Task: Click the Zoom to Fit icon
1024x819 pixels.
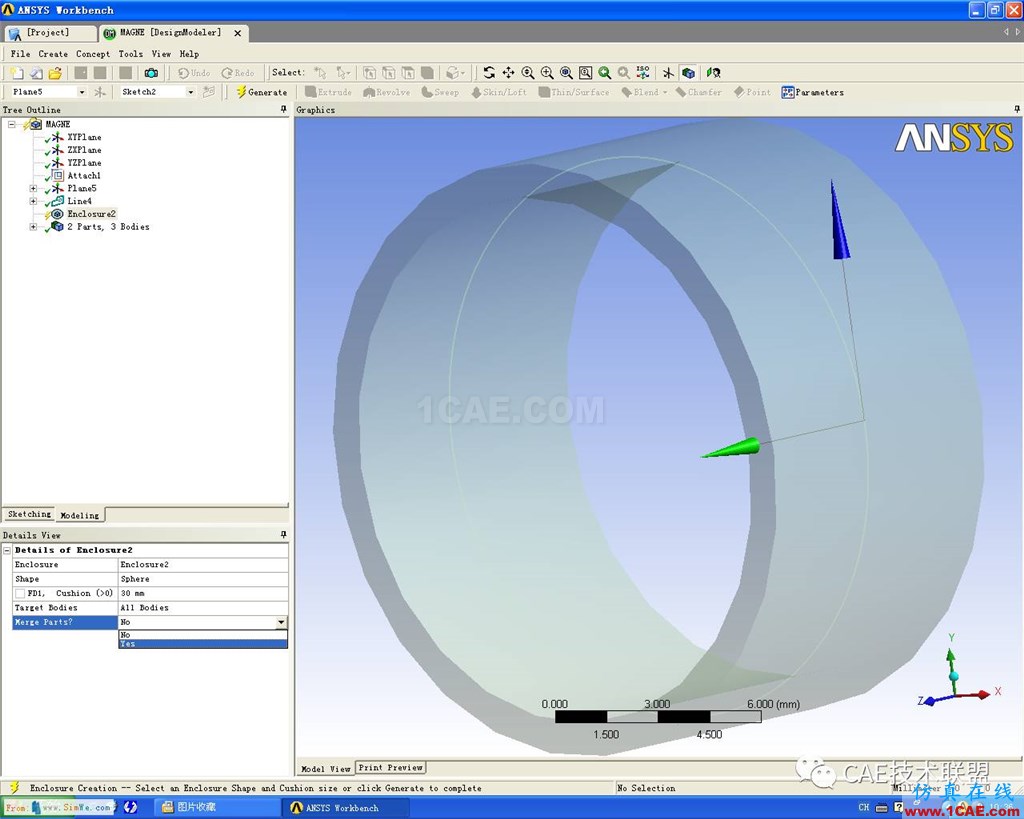Action: [566, 73]
